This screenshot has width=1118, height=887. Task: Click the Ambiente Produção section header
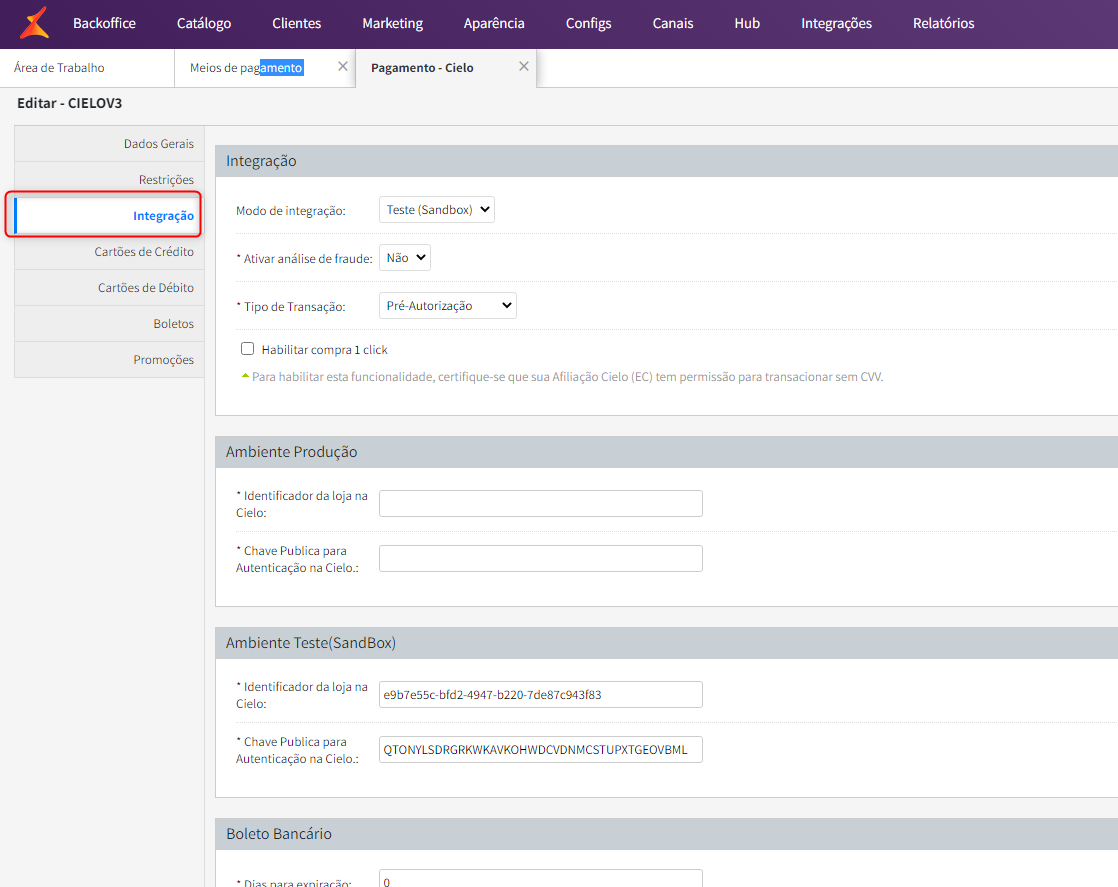coord(666,452)
